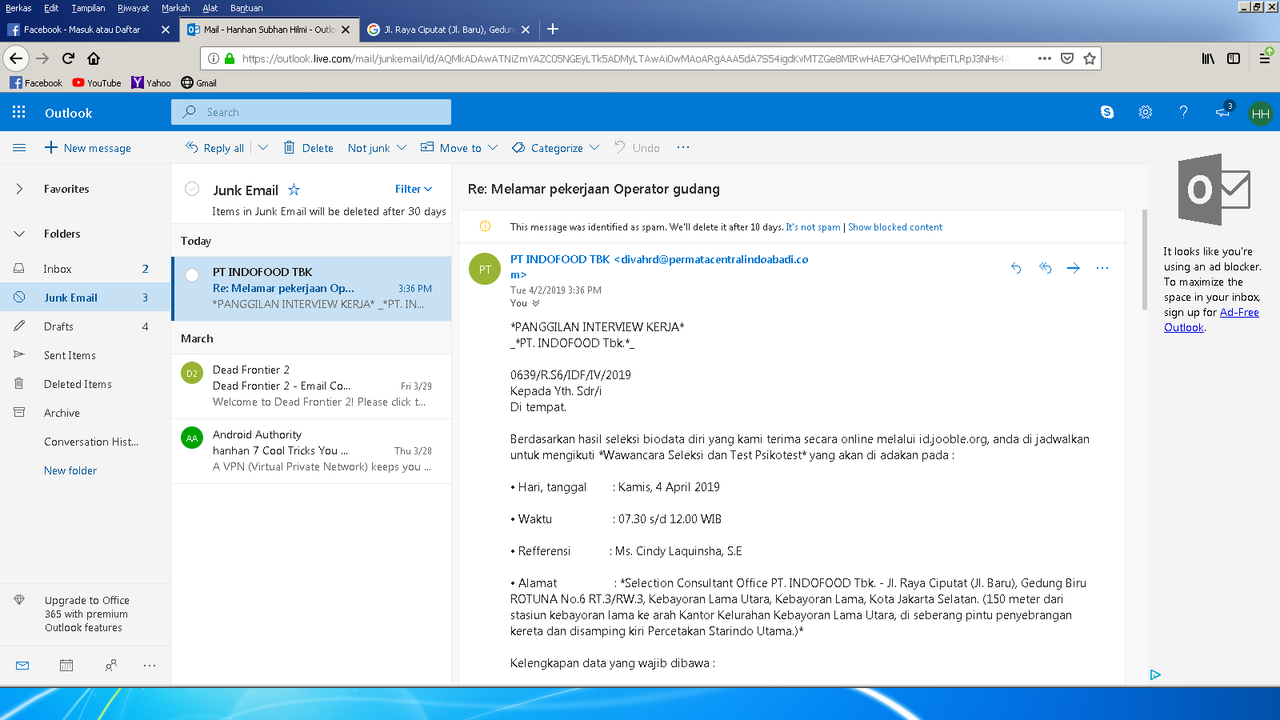Viewport: 1280px width, 720px height.
Task: Switch to Mail module icon
Action: click(x=22, y=665)
